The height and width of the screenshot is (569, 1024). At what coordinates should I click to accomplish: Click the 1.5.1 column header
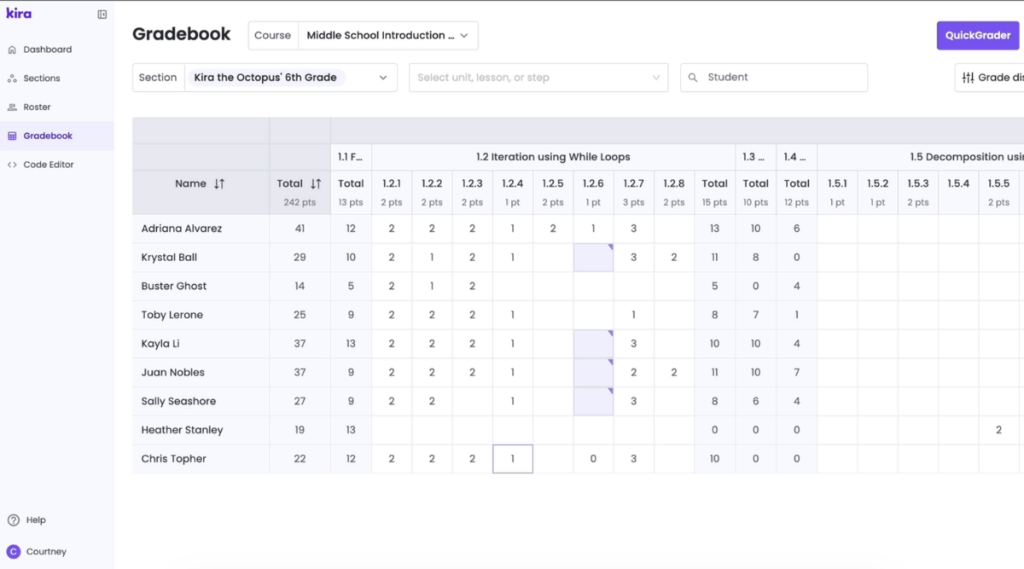tap(837, 192)
